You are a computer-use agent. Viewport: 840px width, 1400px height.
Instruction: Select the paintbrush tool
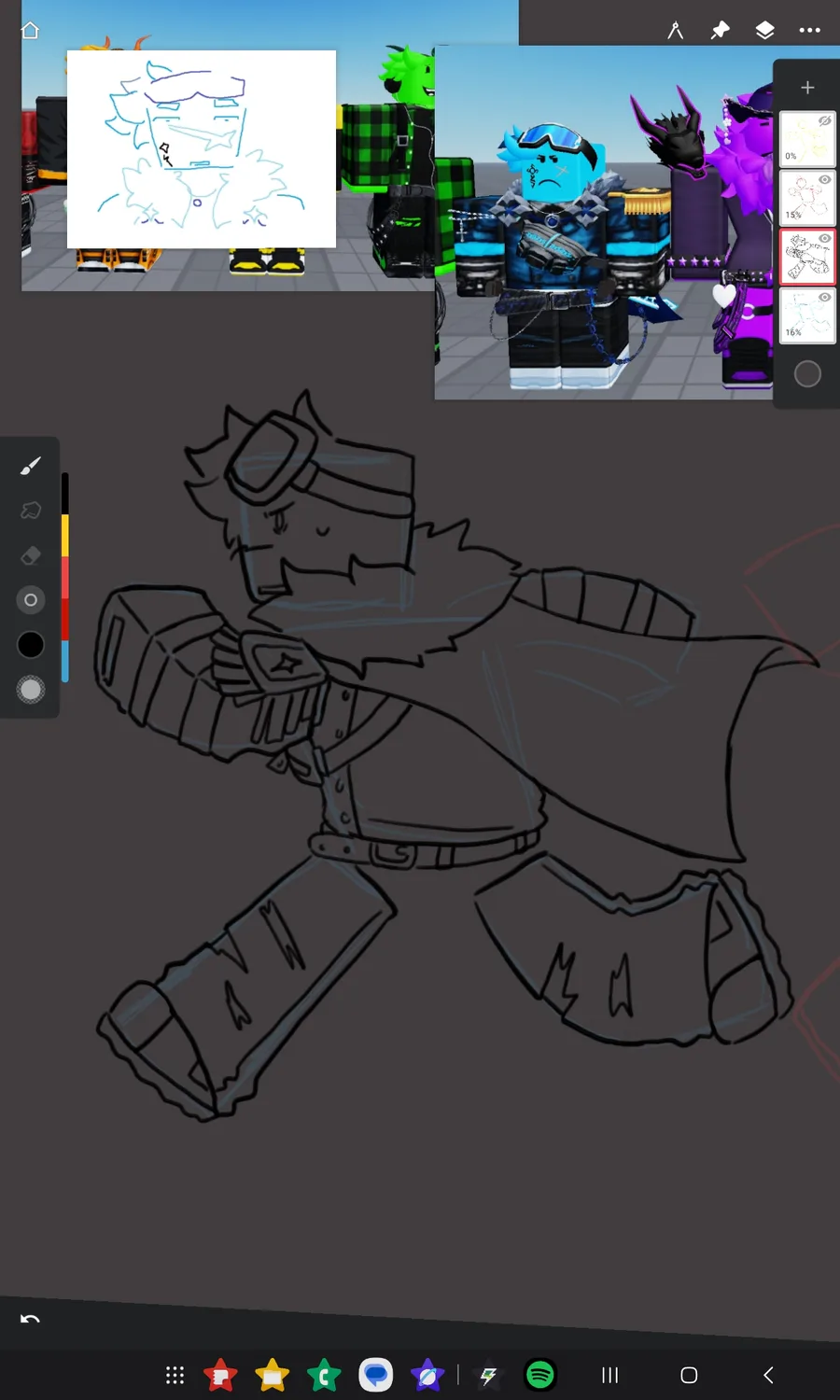[31, 466]
